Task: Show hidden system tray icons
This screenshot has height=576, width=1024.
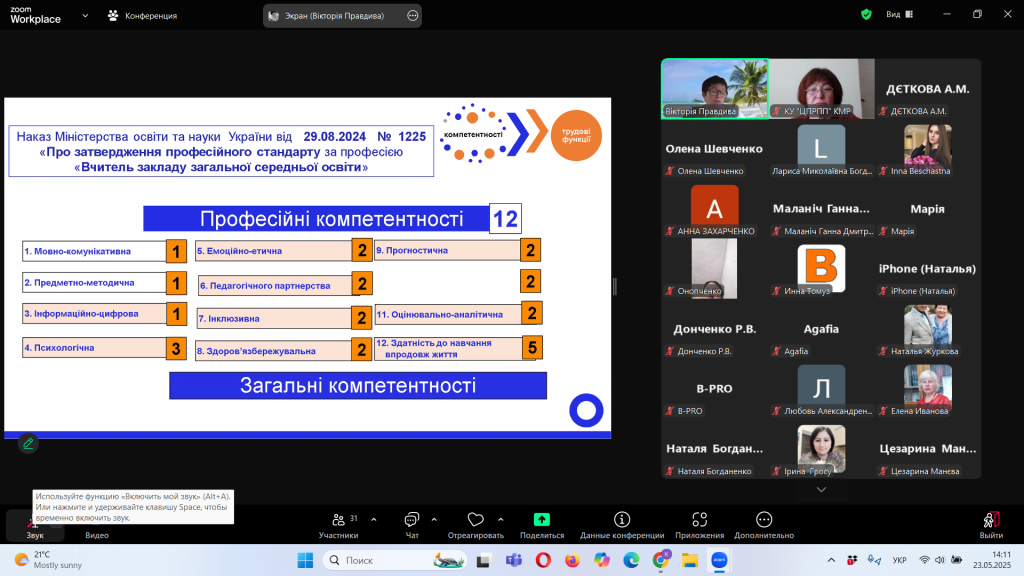Action: pyautogui.click(x=831, y=560)
